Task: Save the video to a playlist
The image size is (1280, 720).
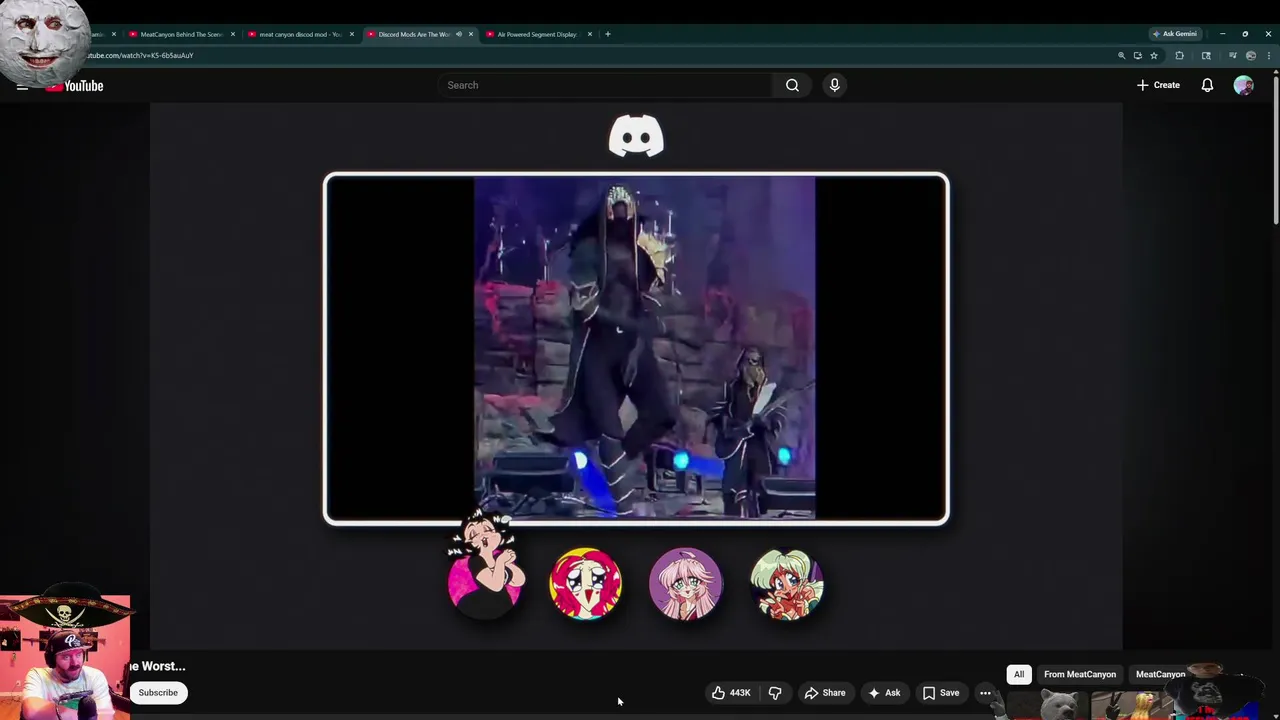Action: 940,693
